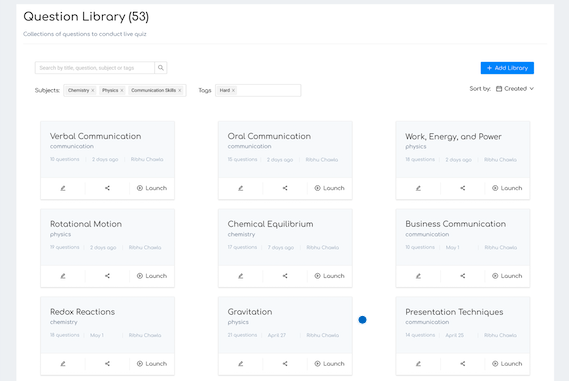Remove the Physics subject filter

[x=122, y=90]
